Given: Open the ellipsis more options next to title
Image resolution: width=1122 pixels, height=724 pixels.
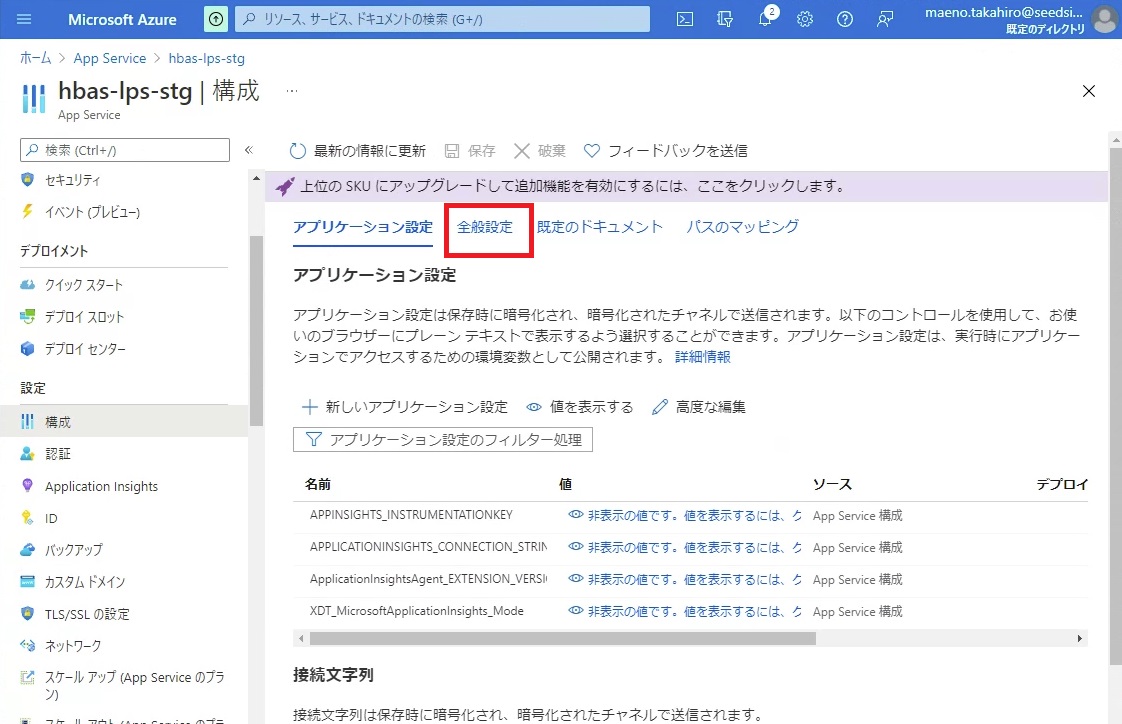Looking at the screenshot, I should 292,91.
